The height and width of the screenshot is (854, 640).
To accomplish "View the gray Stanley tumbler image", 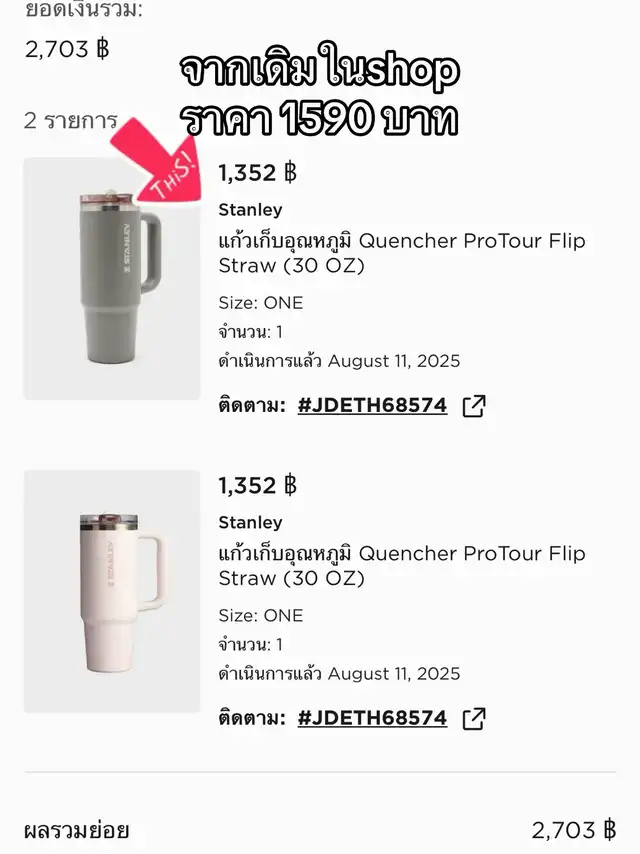I will coord(112,279).
